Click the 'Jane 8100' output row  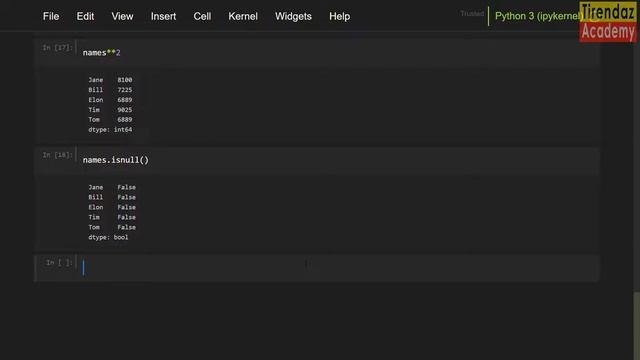(110, 80)
